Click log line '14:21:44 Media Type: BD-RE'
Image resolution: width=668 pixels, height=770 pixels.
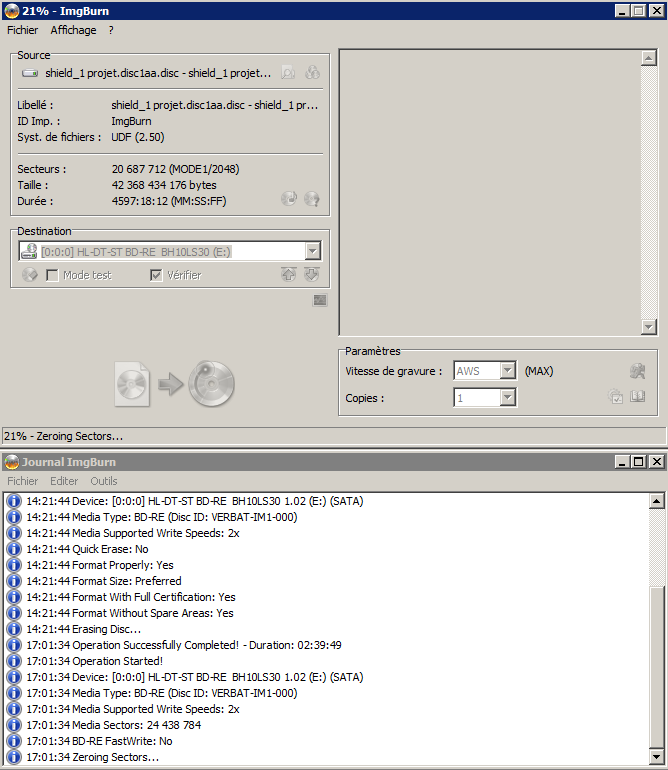coord(162,517)
